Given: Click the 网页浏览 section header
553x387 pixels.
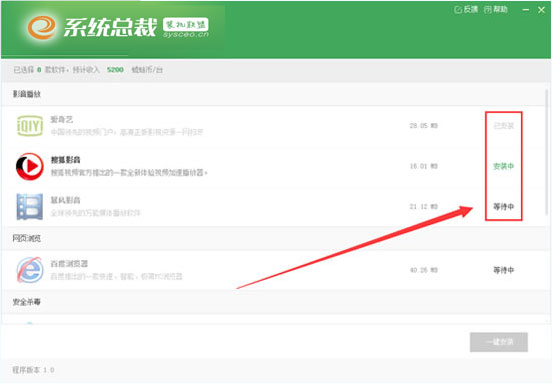Looking at the screenshot, I should click(x=27, y=238).
